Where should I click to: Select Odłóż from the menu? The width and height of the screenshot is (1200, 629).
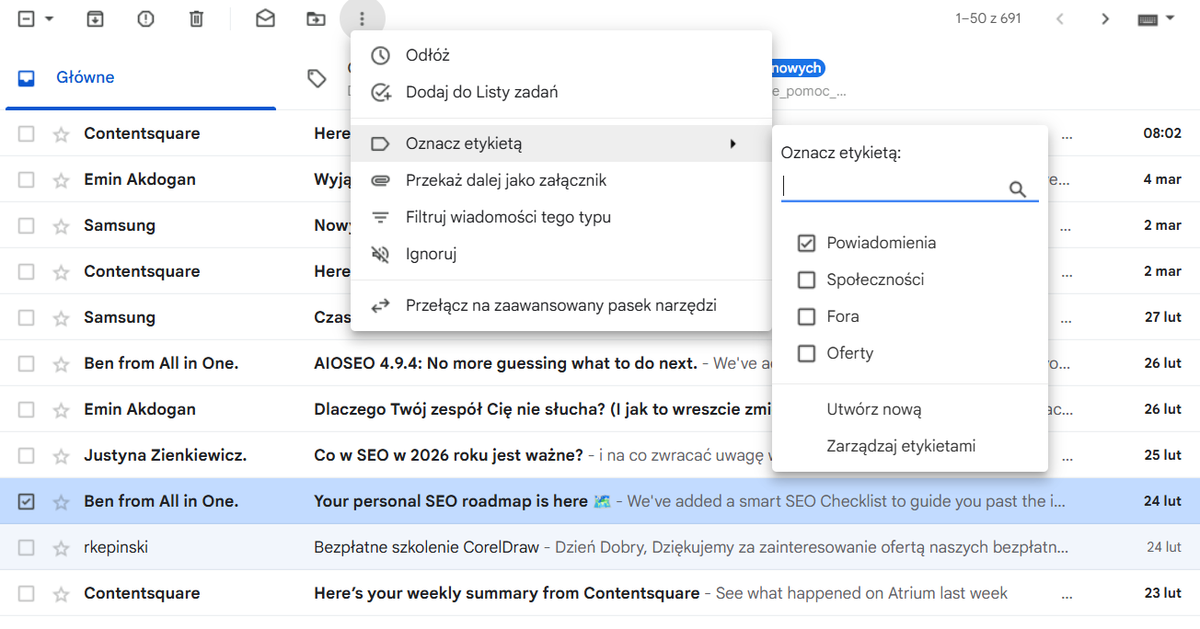428,56
